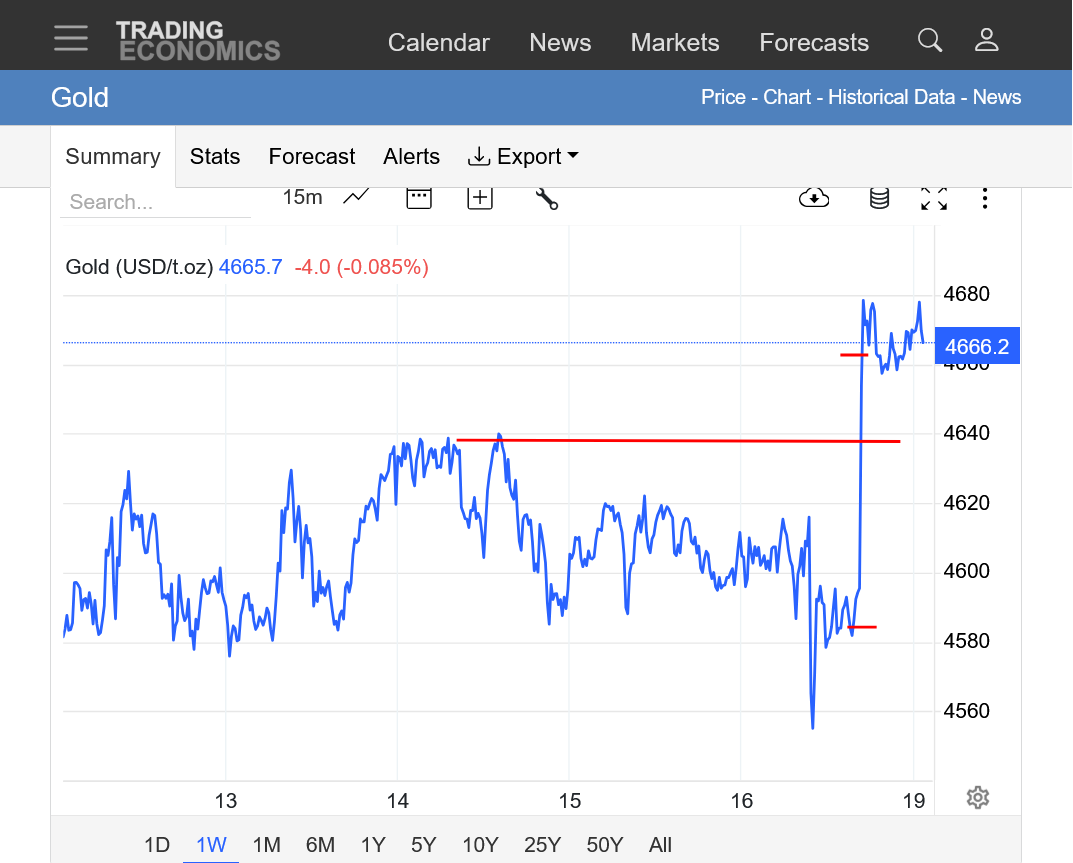Expand the three-dot chart options menu
This screenshot has height=863, width=1073.
pos(985,198)
